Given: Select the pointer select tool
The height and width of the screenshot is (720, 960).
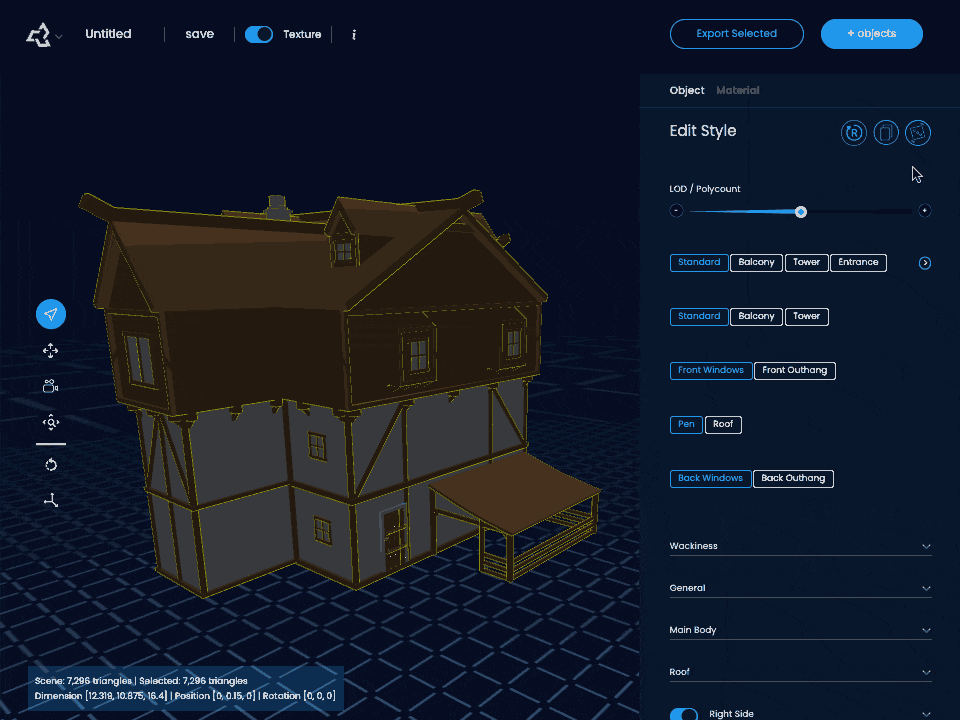Looking at the screenshot, I should pos(51,314).
